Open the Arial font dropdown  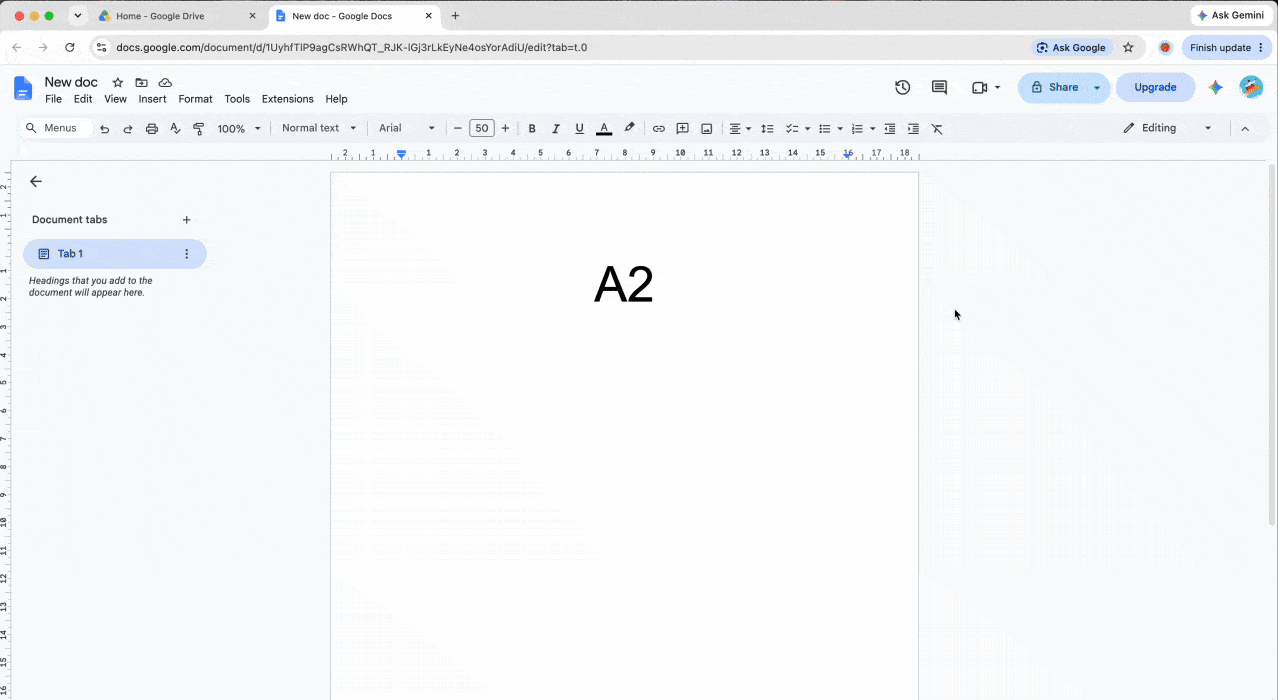pos(407,128)
